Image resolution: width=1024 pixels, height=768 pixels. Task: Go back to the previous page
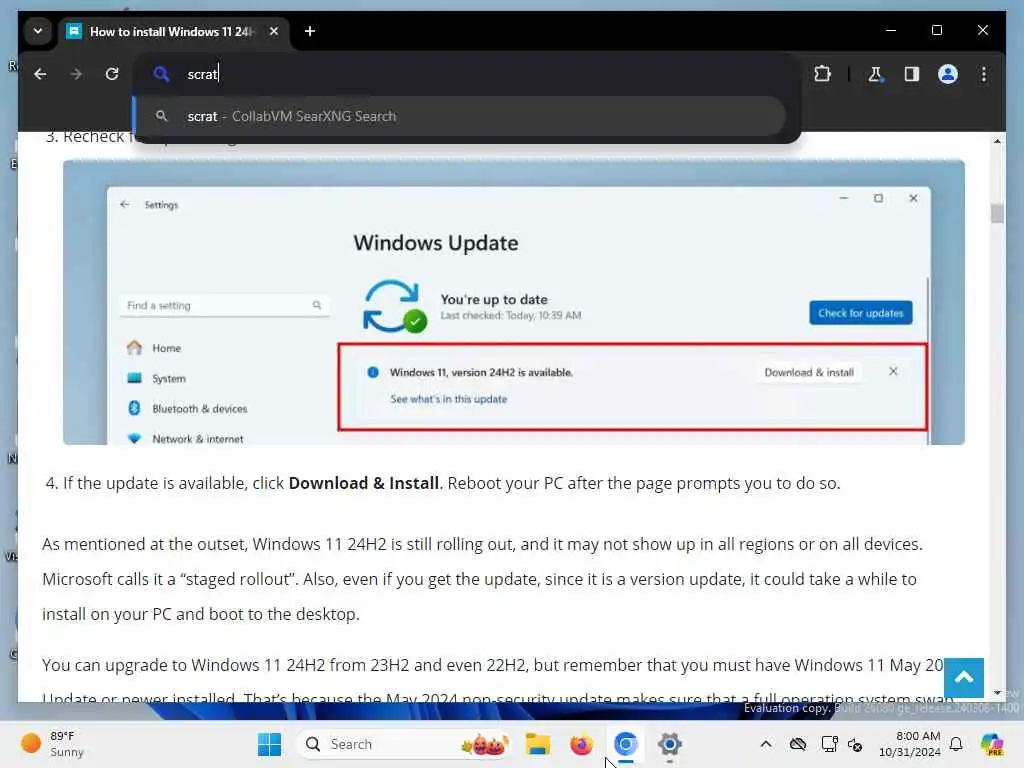tap(40, 74)
